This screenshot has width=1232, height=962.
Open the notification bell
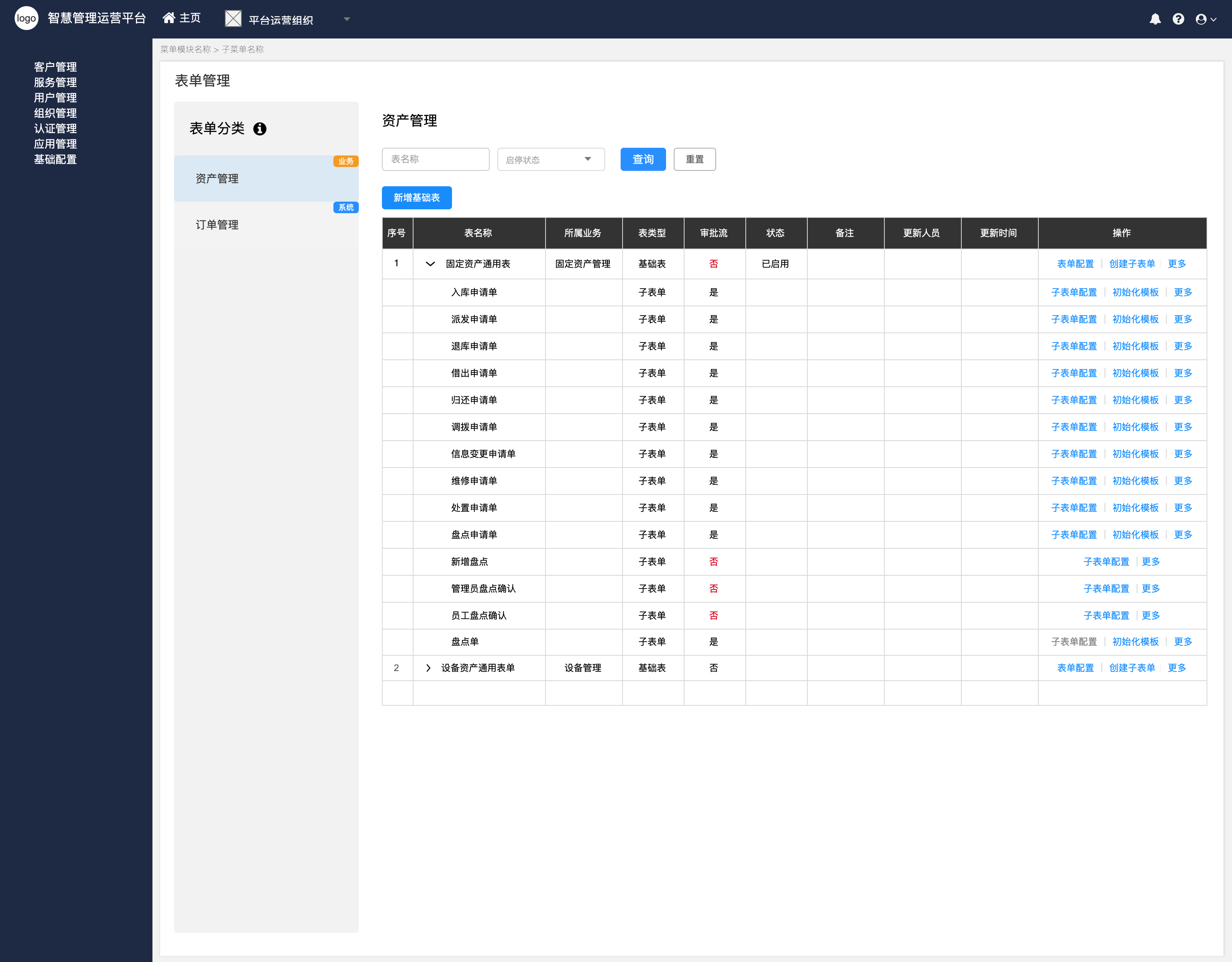[1155, 19]
